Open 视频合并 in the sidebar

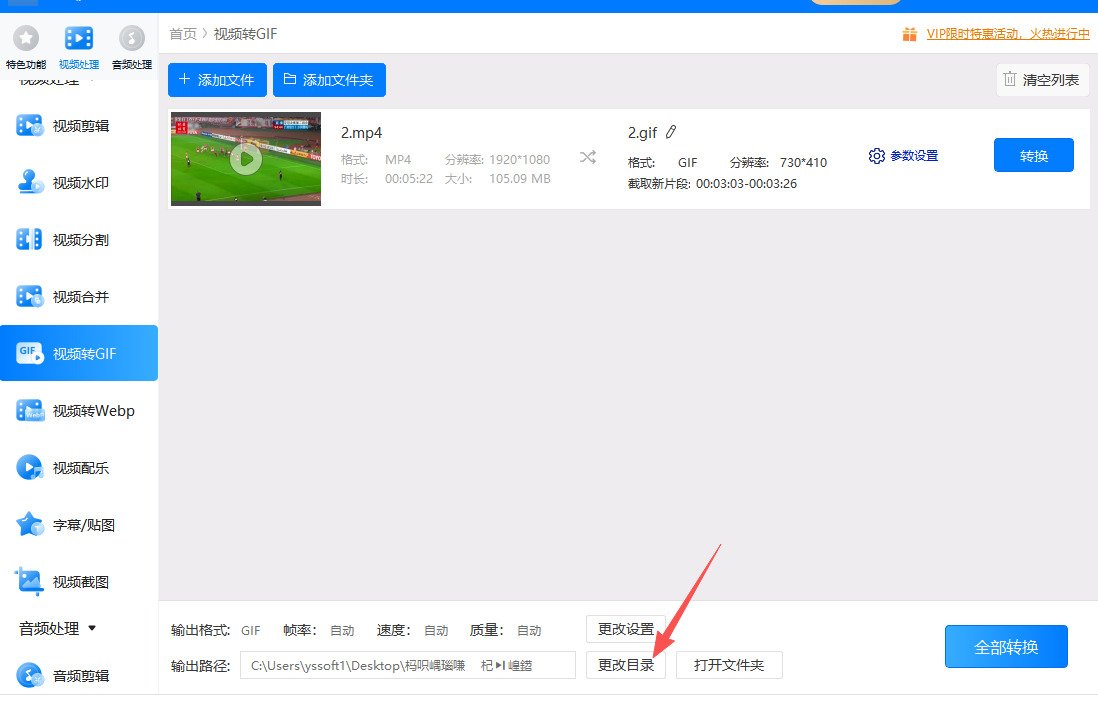tap(79, 297)
